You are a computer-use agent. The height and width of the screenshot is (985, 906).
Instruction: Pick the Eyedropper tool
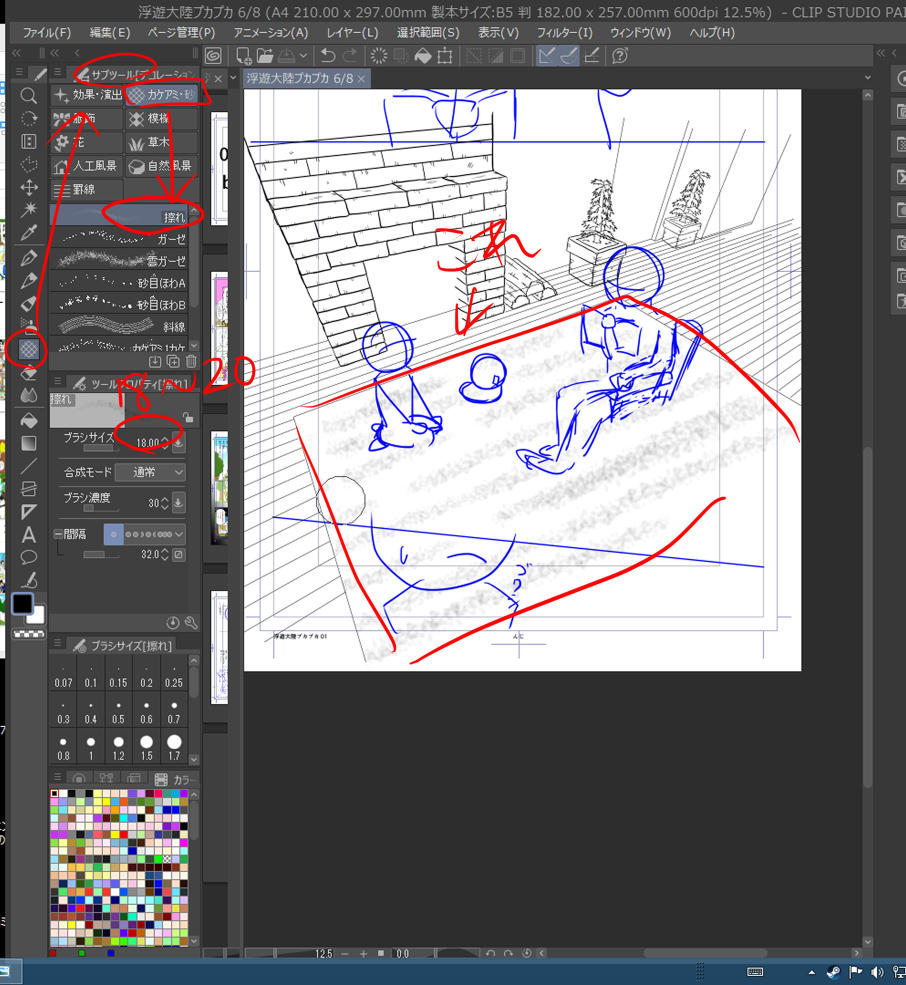pyautogui.click(x=29, y=233)
